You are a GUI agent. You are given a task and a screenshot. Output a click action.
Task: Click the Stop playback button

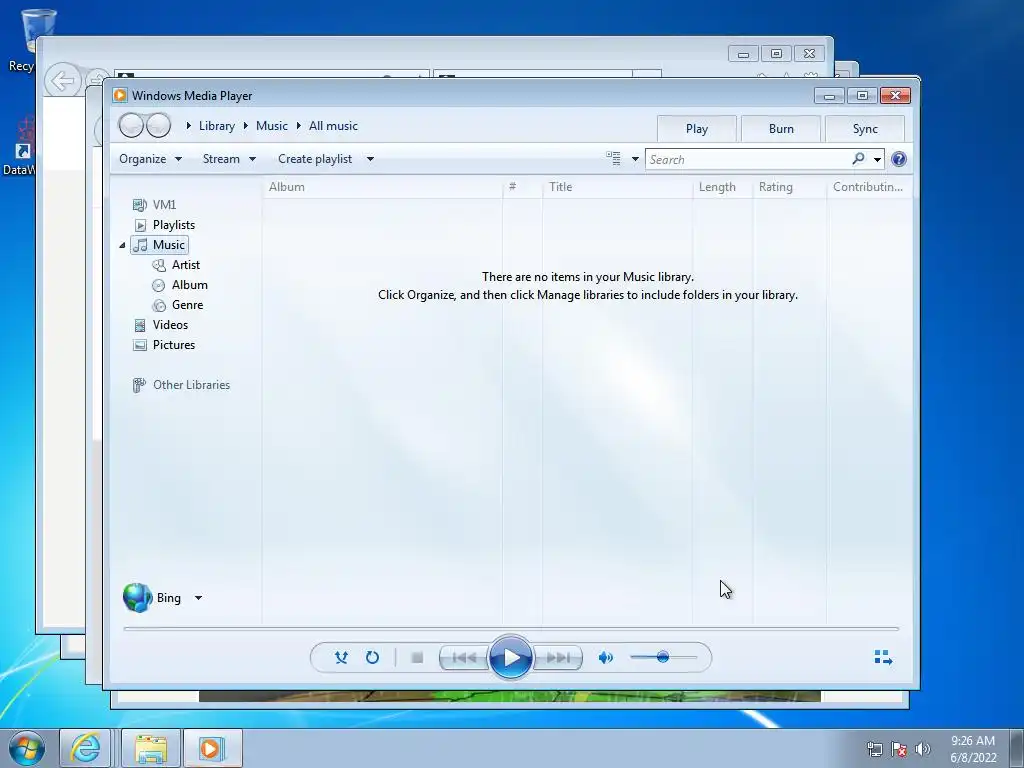(x=417, y=658)
